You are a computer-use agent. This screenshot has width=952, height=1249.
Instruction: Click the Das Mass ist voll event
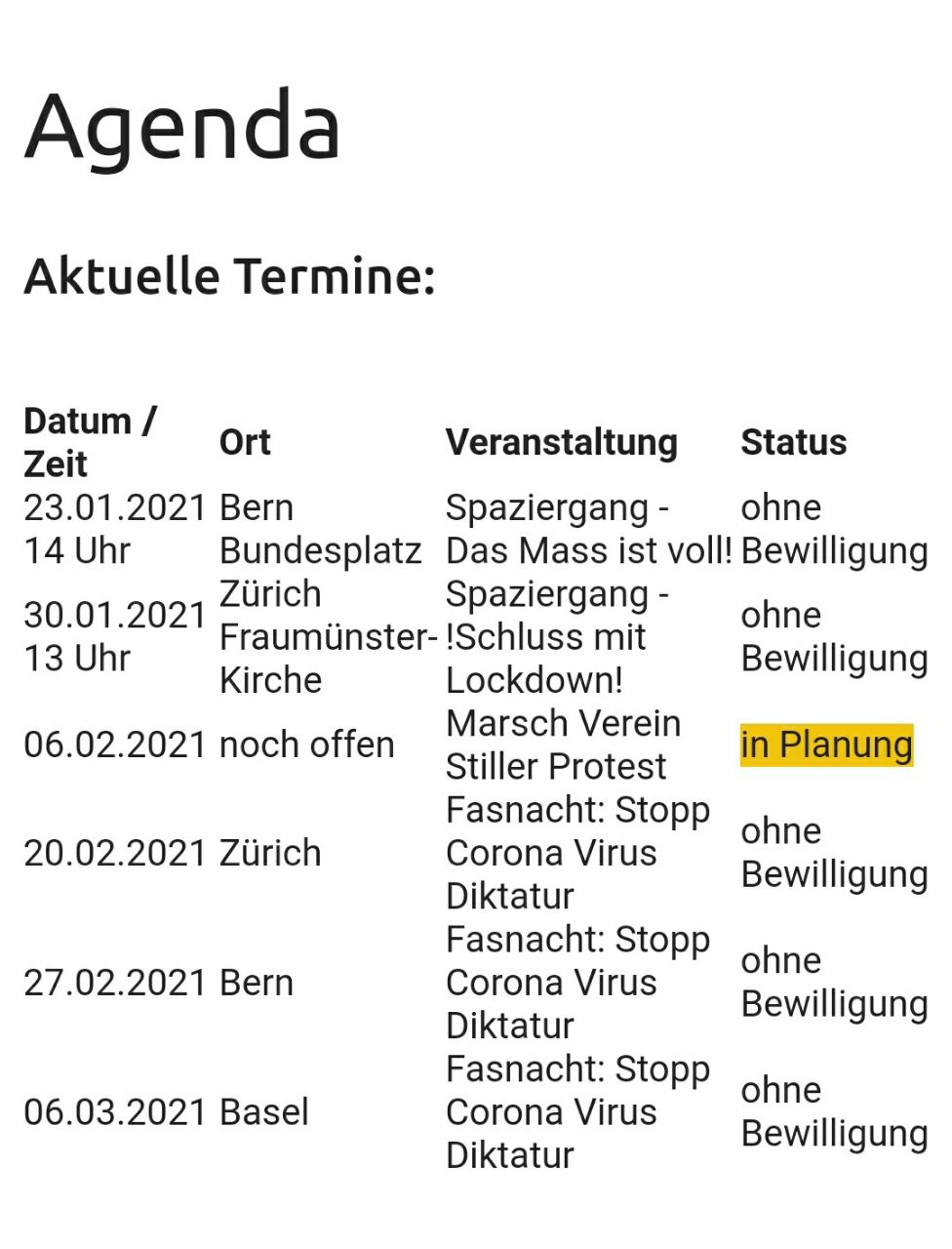point(587,529)
